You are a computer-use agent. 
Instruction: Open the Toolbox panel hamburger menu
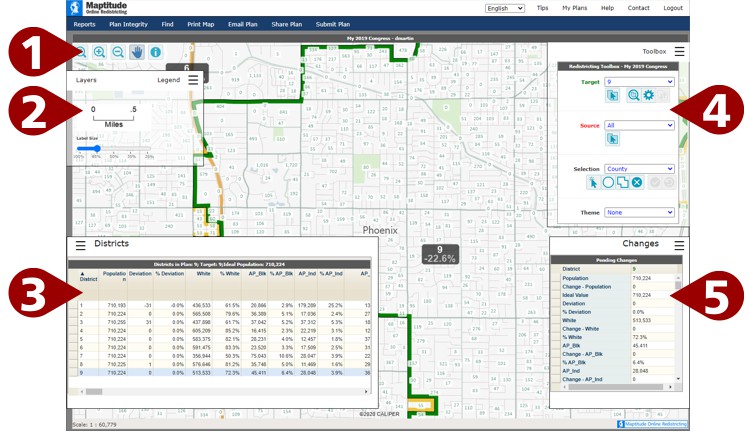(679, 51)
